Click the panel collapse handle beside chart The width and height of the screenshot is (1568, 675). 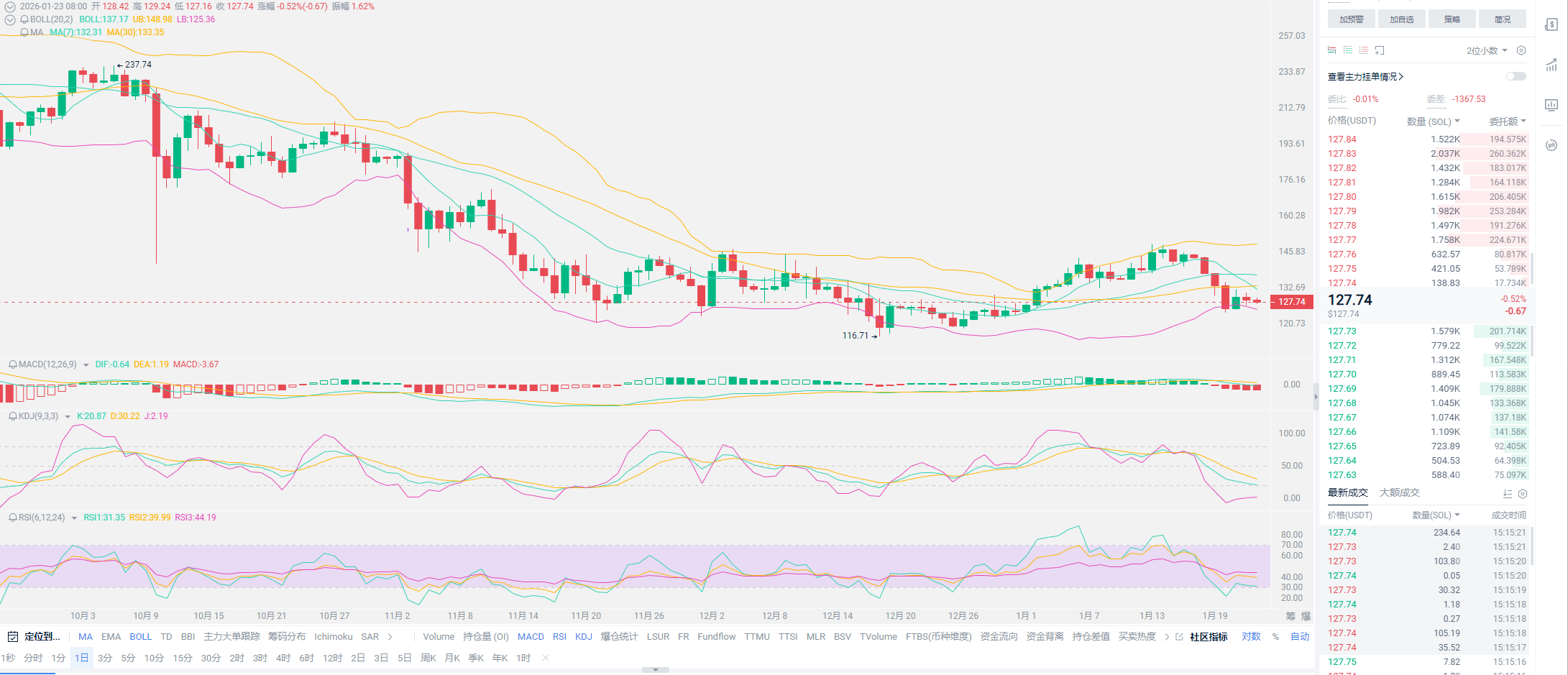1316,396
